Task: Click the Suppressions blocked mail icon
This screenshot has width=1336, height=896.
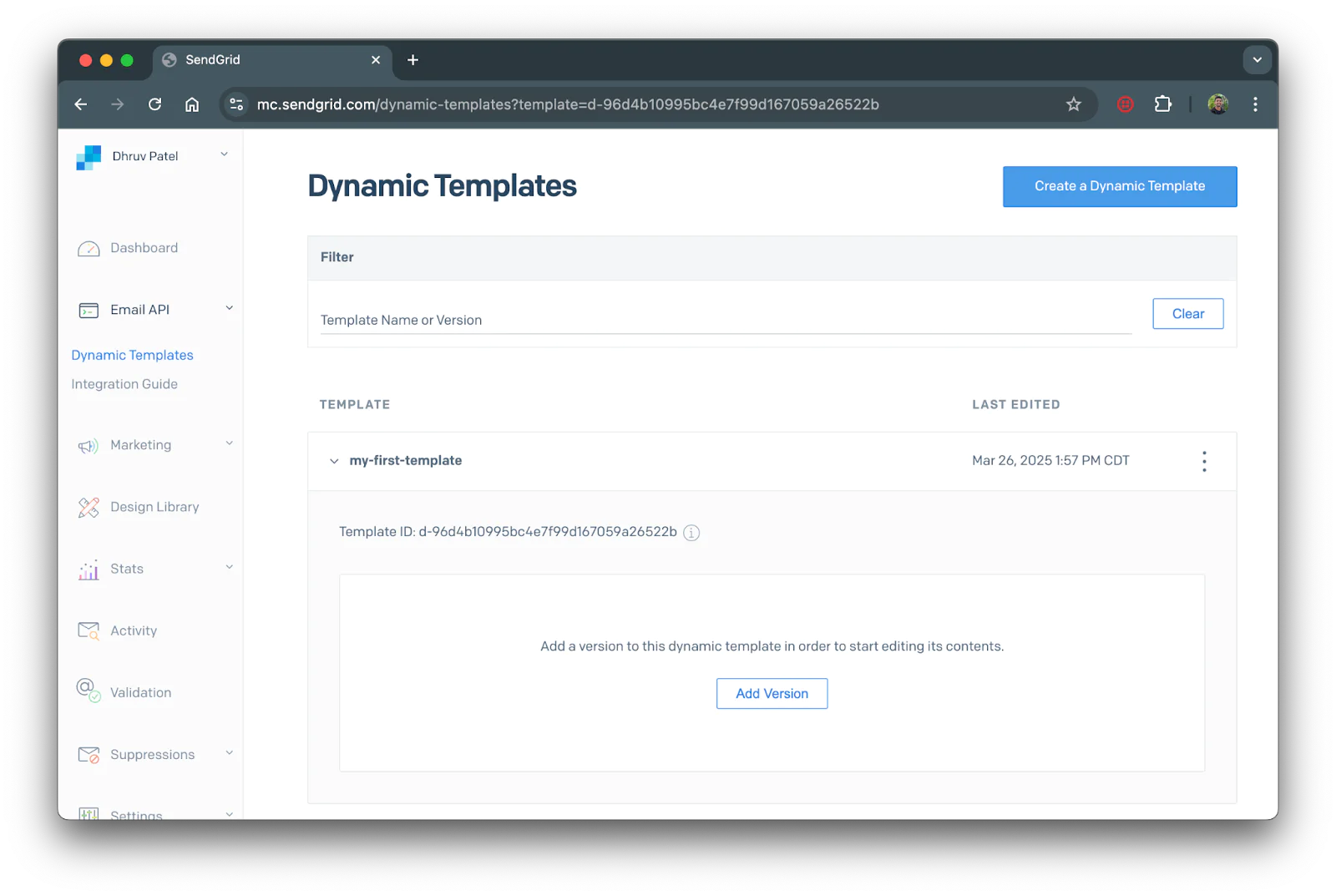Action: (x=89, y=755)
